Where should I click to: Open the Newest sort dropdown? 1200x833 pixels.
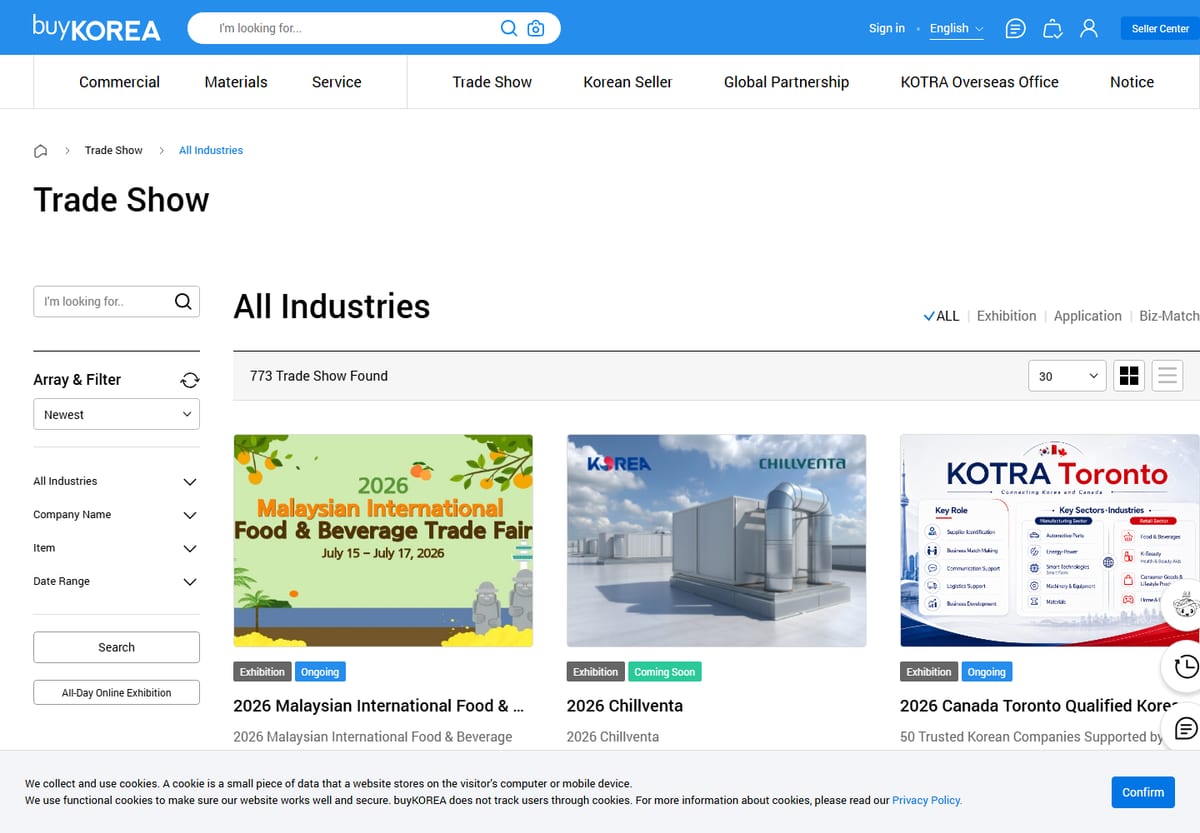pyautogui.click(x=116, y=414)
